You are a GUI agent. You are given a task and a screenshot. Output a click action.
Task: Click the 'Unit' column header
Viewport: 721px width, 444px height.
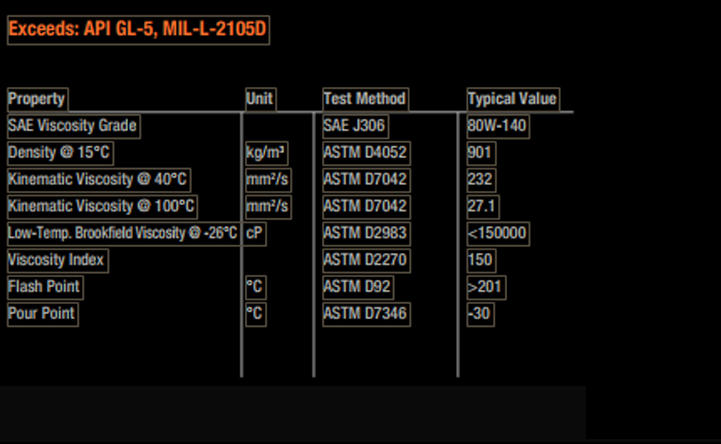tap(260, 99)
